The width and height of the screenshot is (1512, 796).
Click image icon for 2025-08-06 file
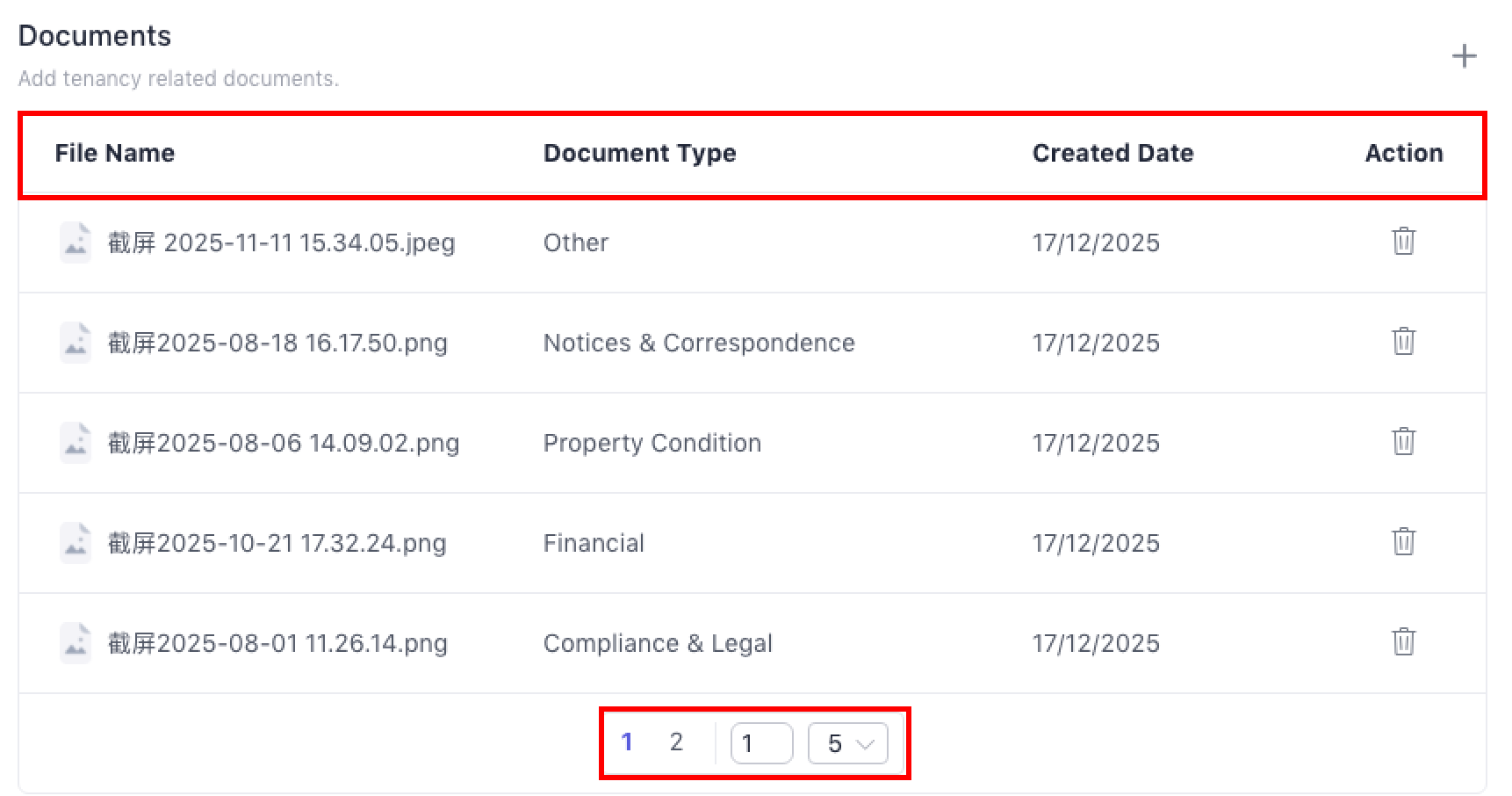76,443
